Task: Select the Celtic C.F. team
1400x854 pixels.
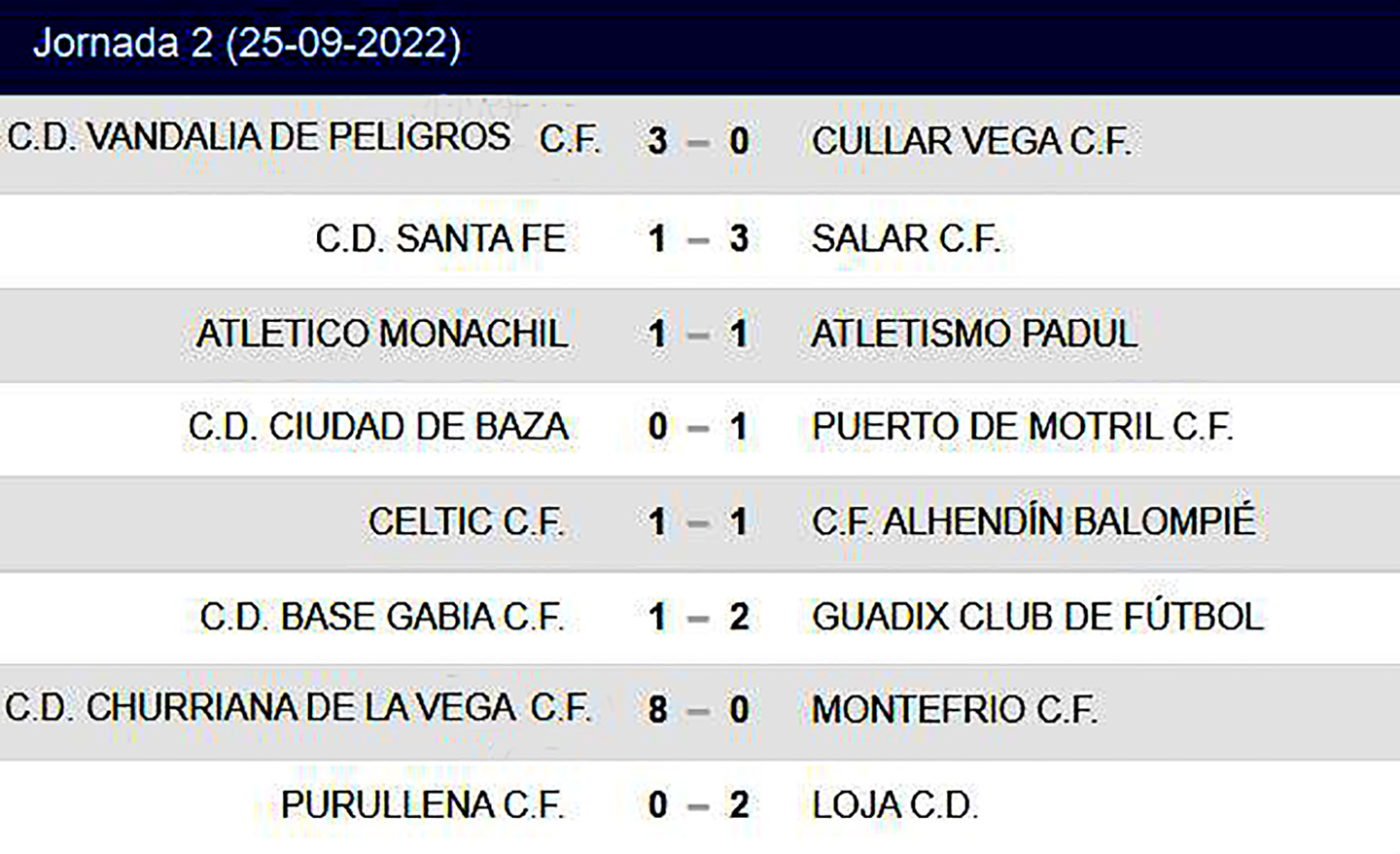Action: [466, 523]
